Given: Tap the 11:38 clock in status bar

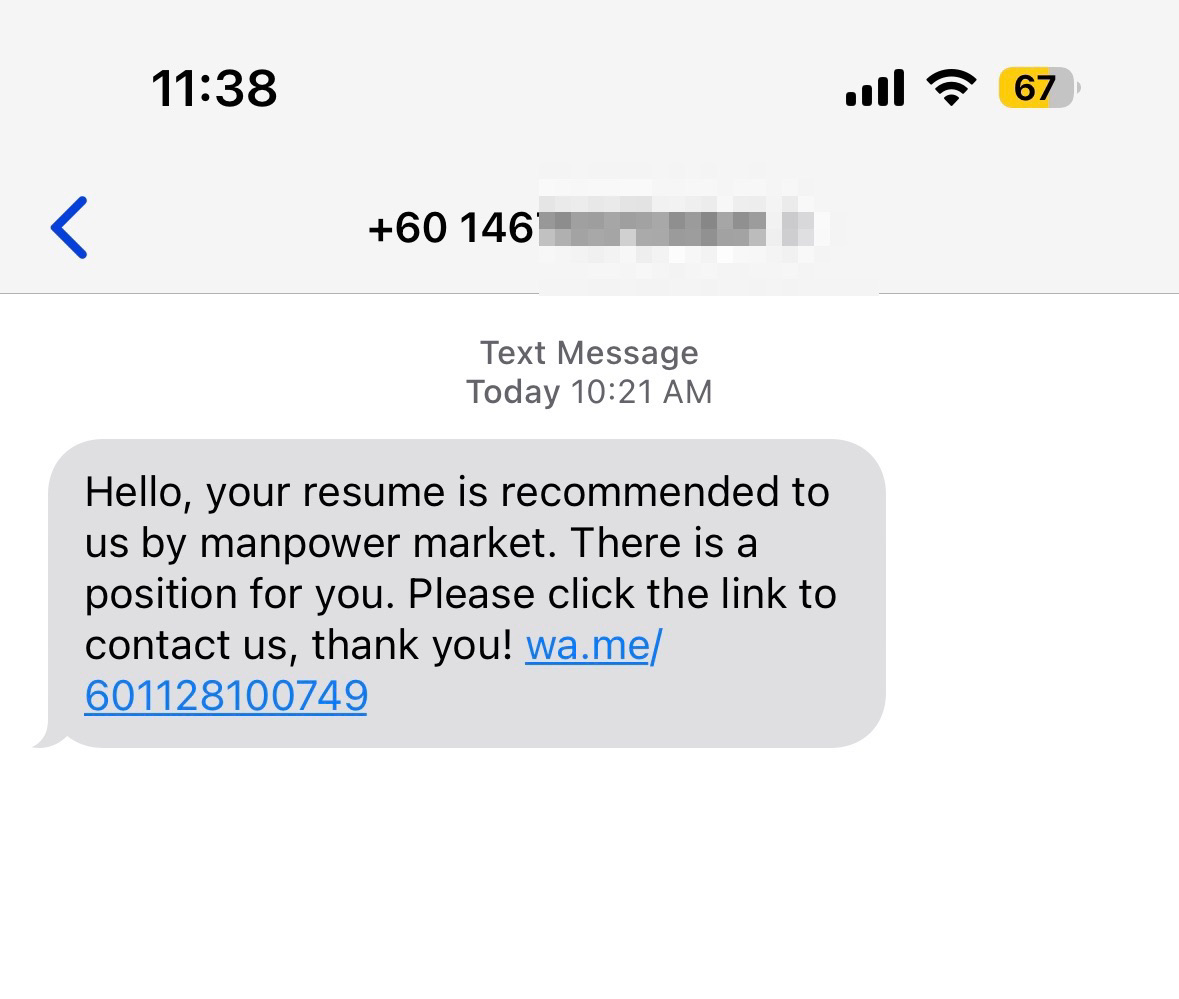Looking at the screenshot, I should [x=214, y=88].
